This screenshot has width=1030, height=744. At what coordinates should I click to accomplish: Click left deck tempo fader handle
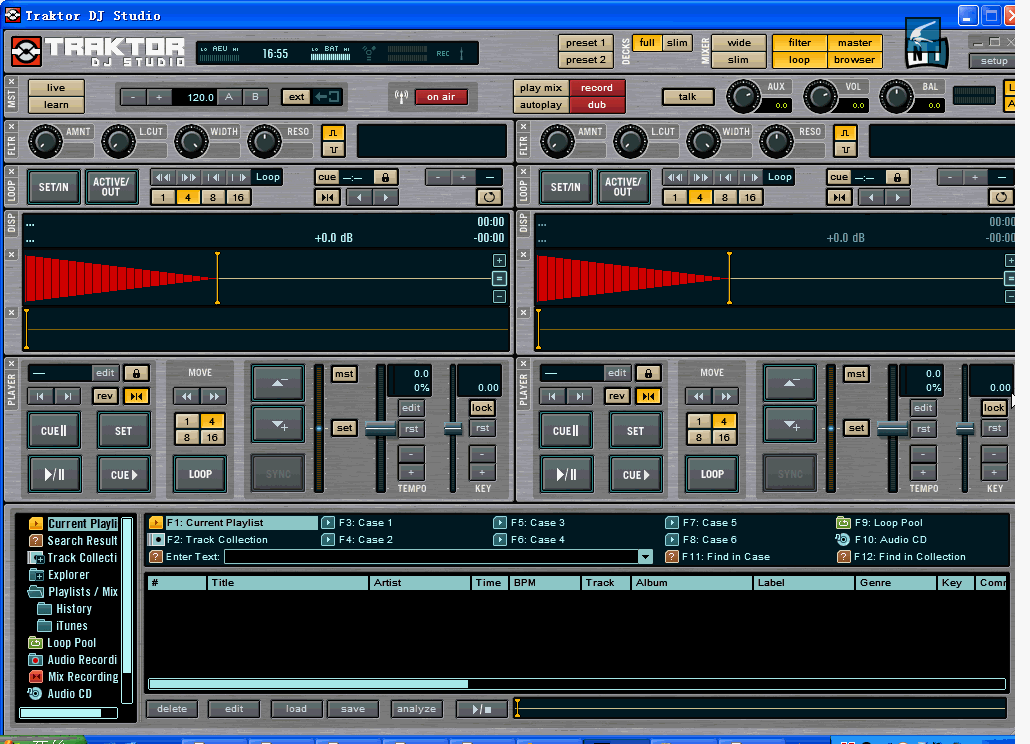click(380, 429)
